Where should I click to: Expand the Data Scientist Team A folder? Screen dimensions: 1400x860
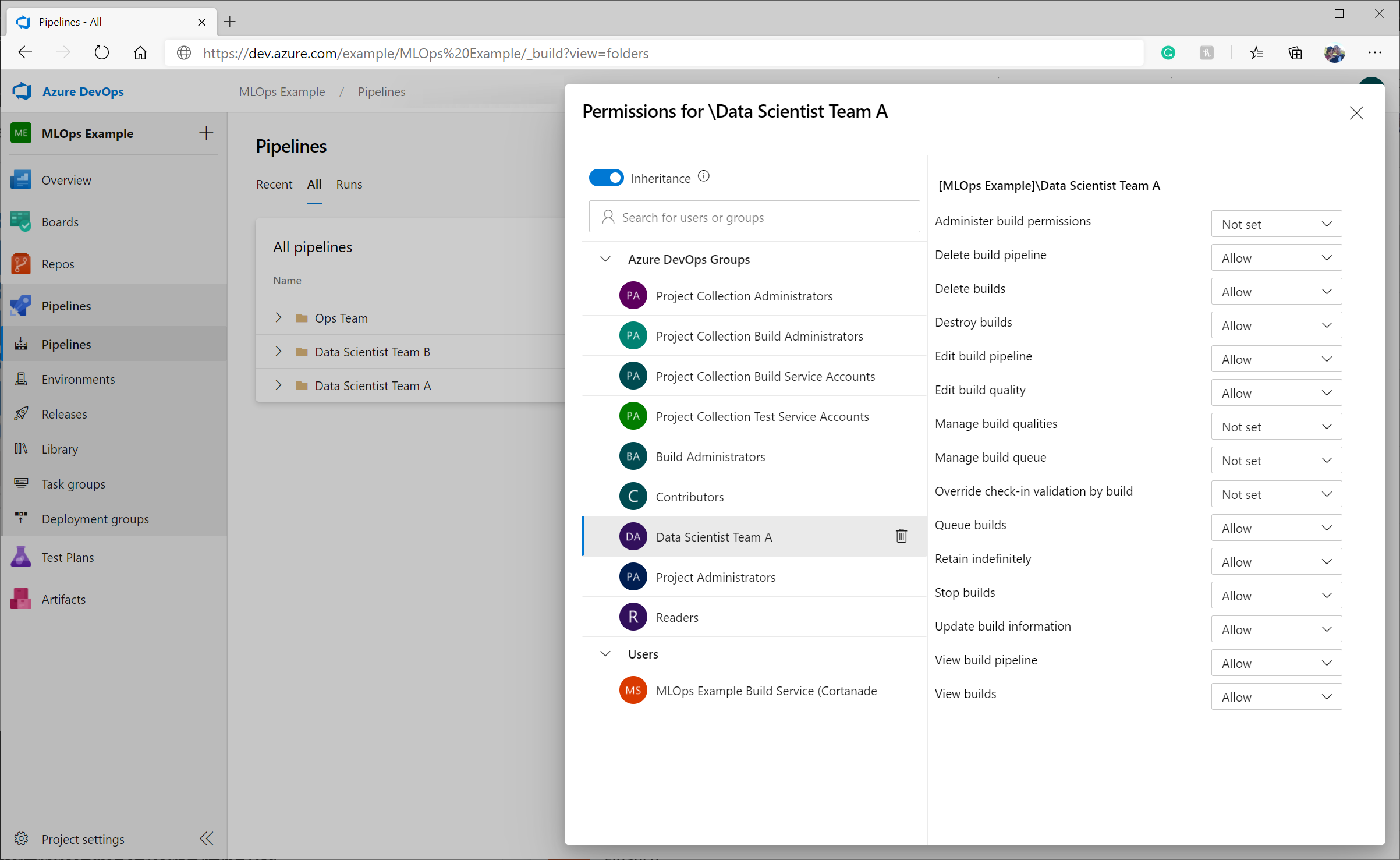(278, 385)
